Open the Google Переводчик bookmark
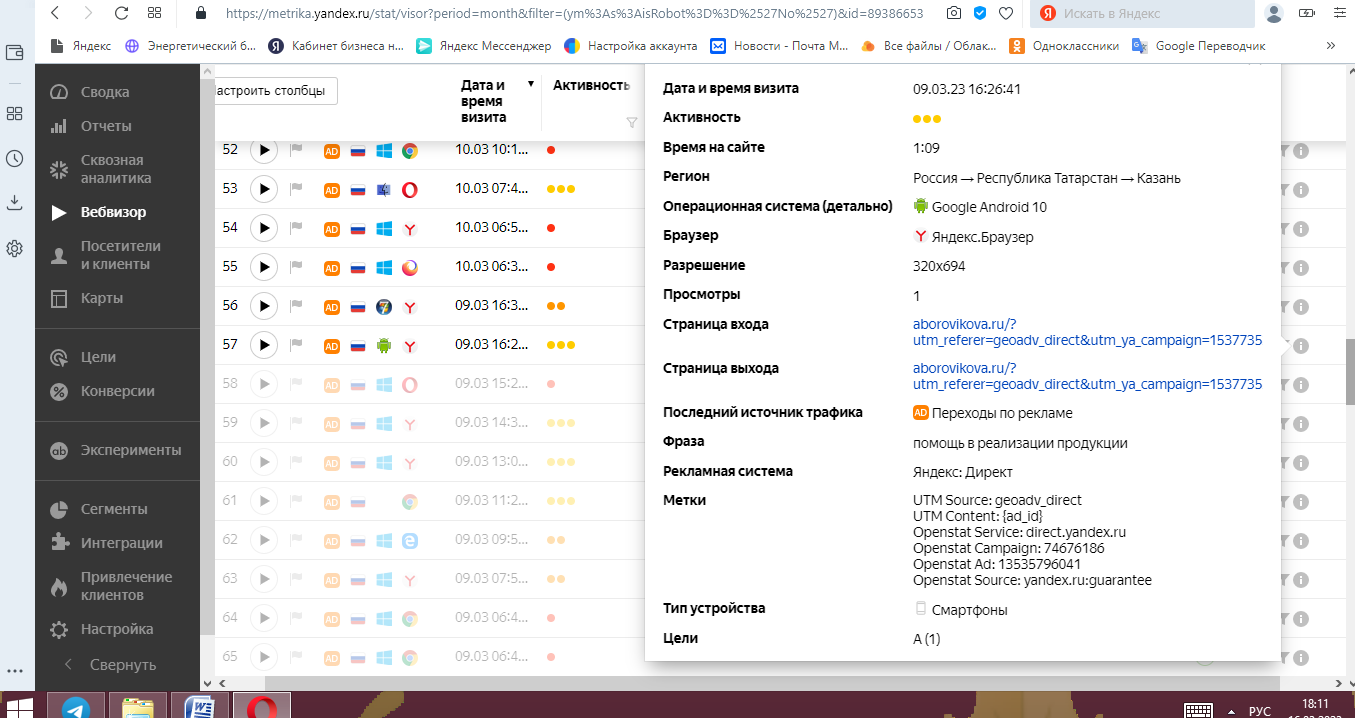Image resolution: width=1355 pixels, height=718 pixels. (x=1198, y=46)
